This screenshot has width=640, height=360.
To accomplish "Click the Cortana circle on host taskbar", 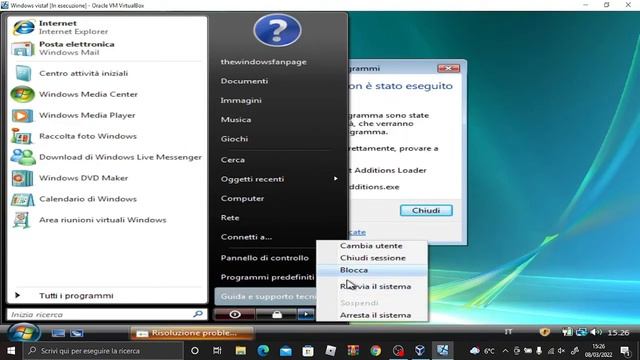I will coord(195,351).
